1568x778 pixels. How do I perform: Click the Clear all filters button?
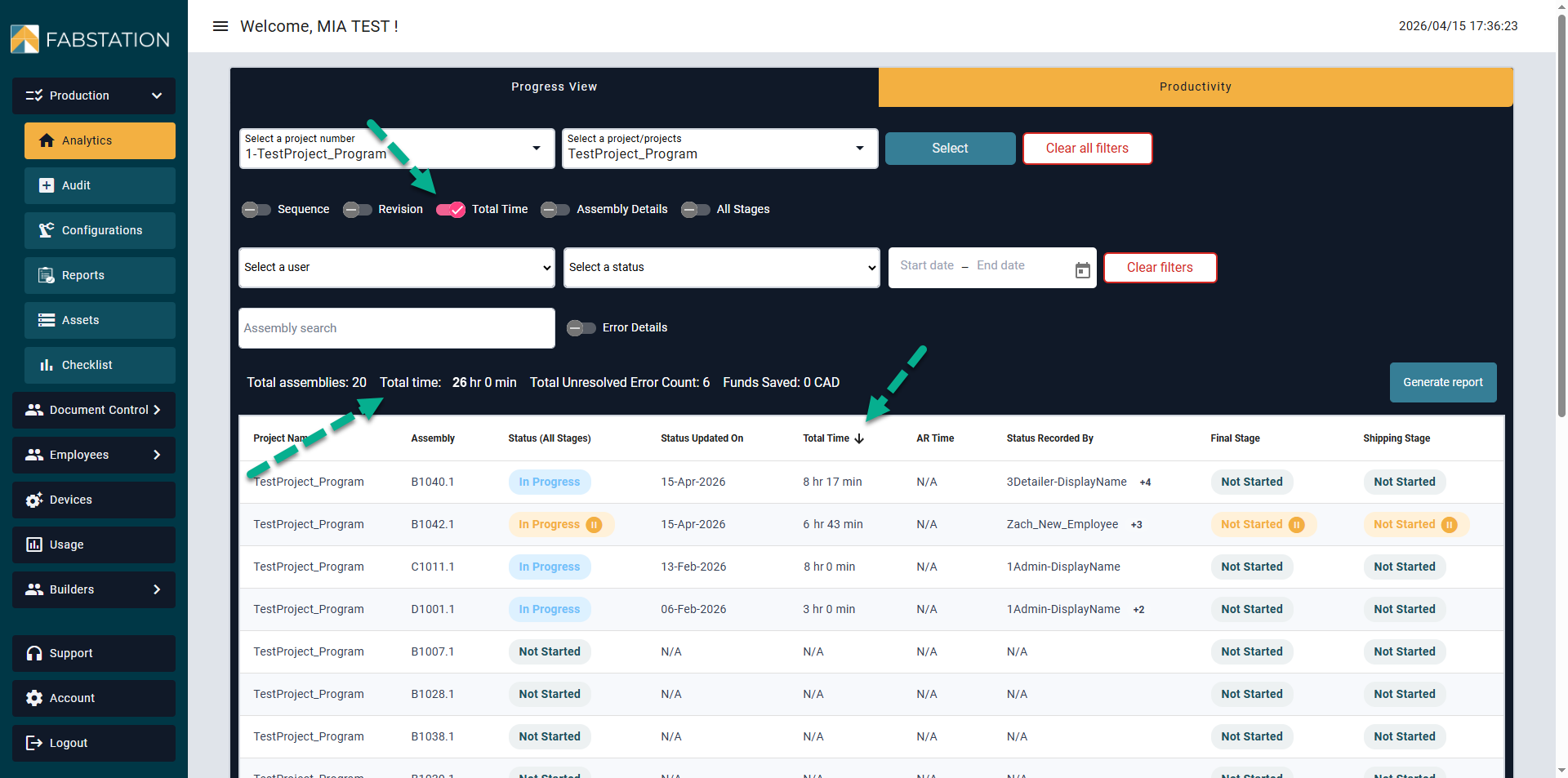click(x=1087, y=149)
